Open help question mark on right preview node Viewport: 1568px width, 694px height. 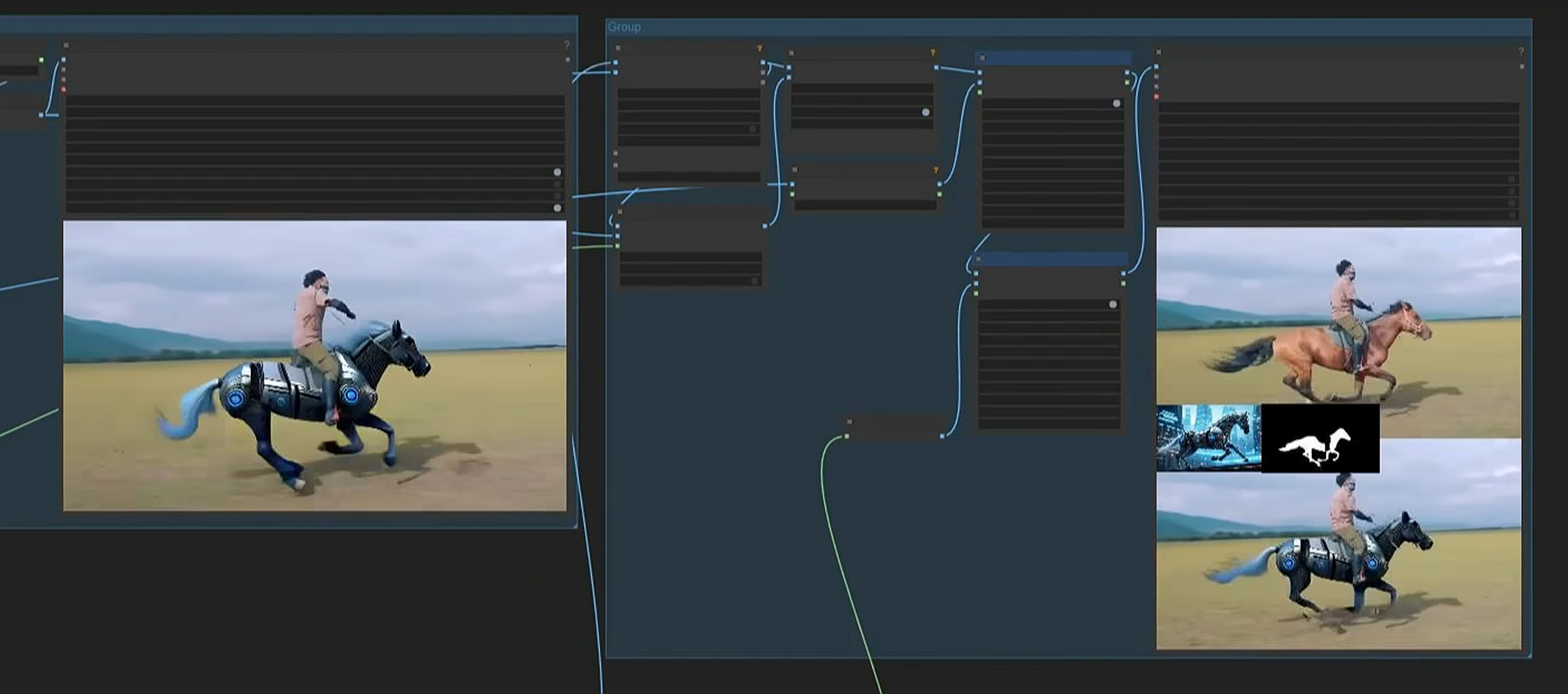[x=1520, y=52]
